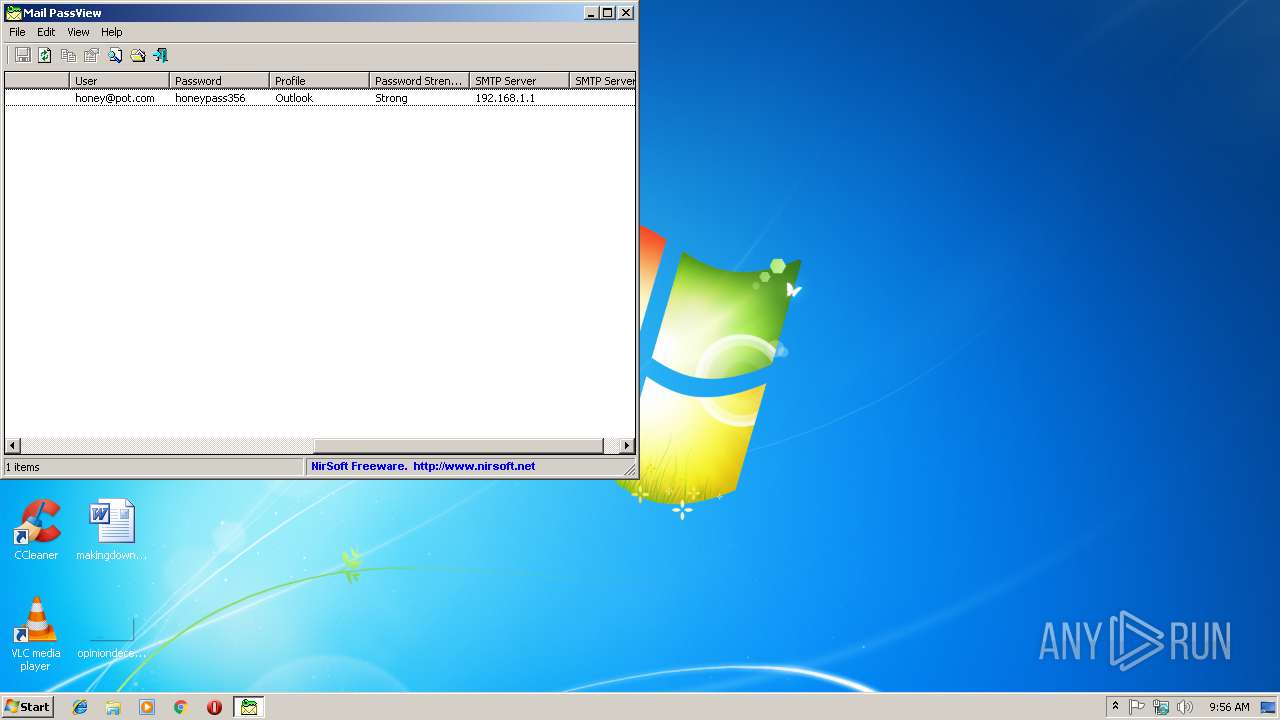
Task: Open the File menu
Action: click(x=17, y=32)
